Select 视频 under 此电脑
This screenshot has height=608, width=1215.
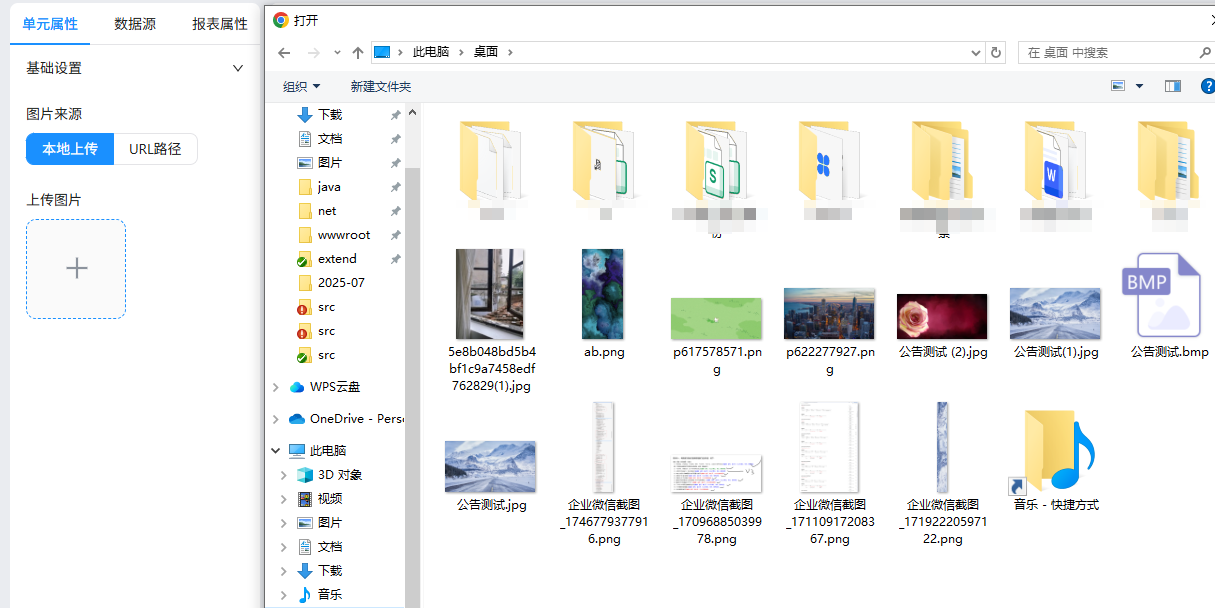(x=329, y=499)
